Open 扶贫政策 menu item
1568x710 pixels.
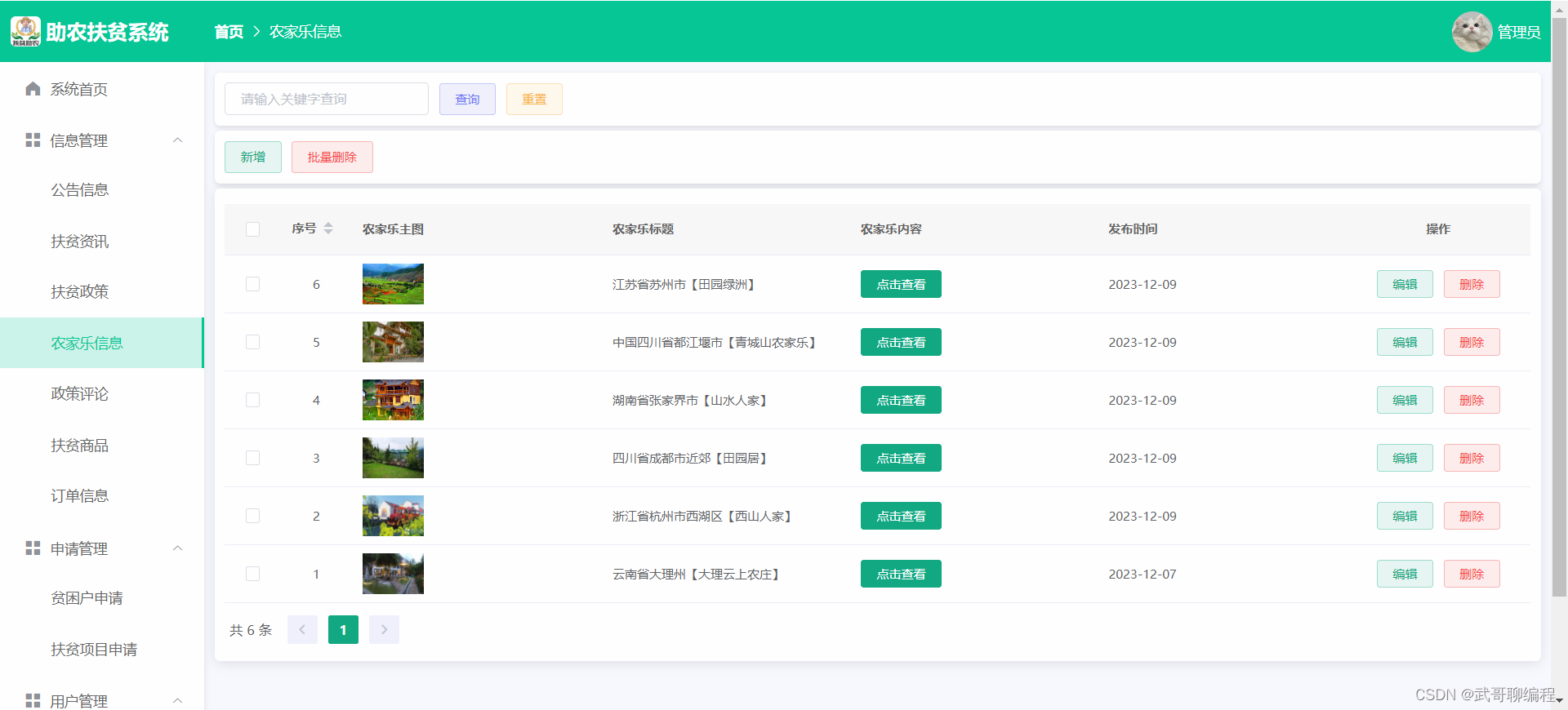coord(102,292)
